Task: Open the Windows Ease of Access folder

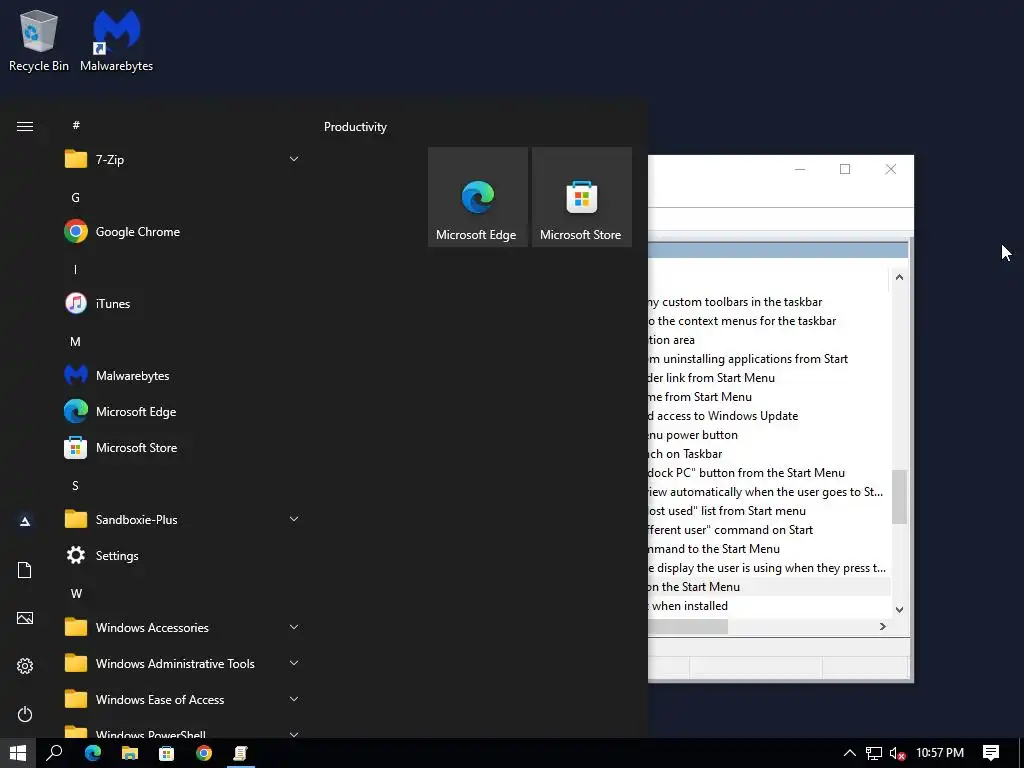Action: point(181,699)
